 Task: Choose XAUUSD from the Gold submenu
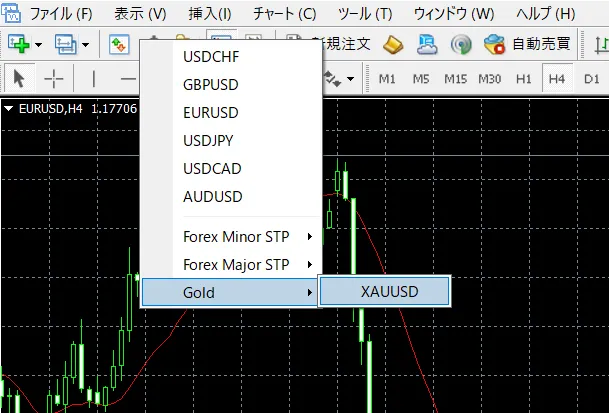(x=389, y=292)
